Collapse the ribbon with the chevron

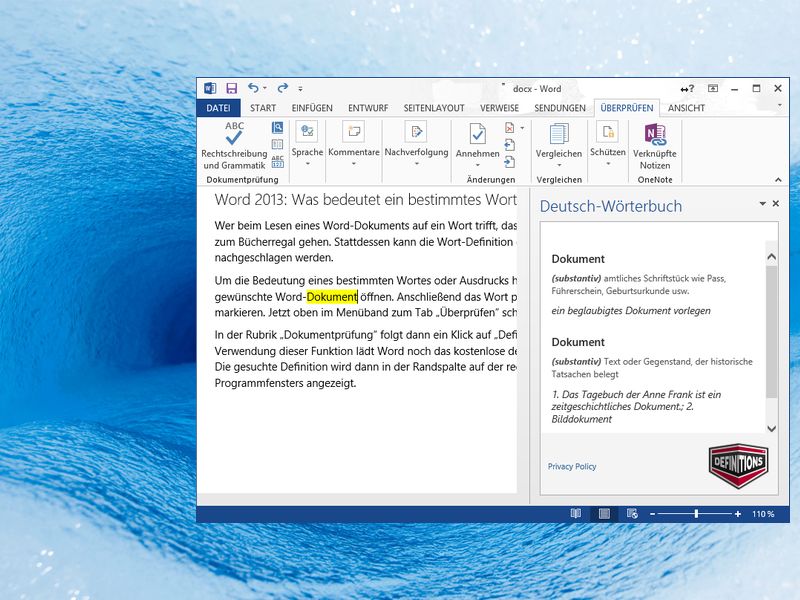click(778, 180)
